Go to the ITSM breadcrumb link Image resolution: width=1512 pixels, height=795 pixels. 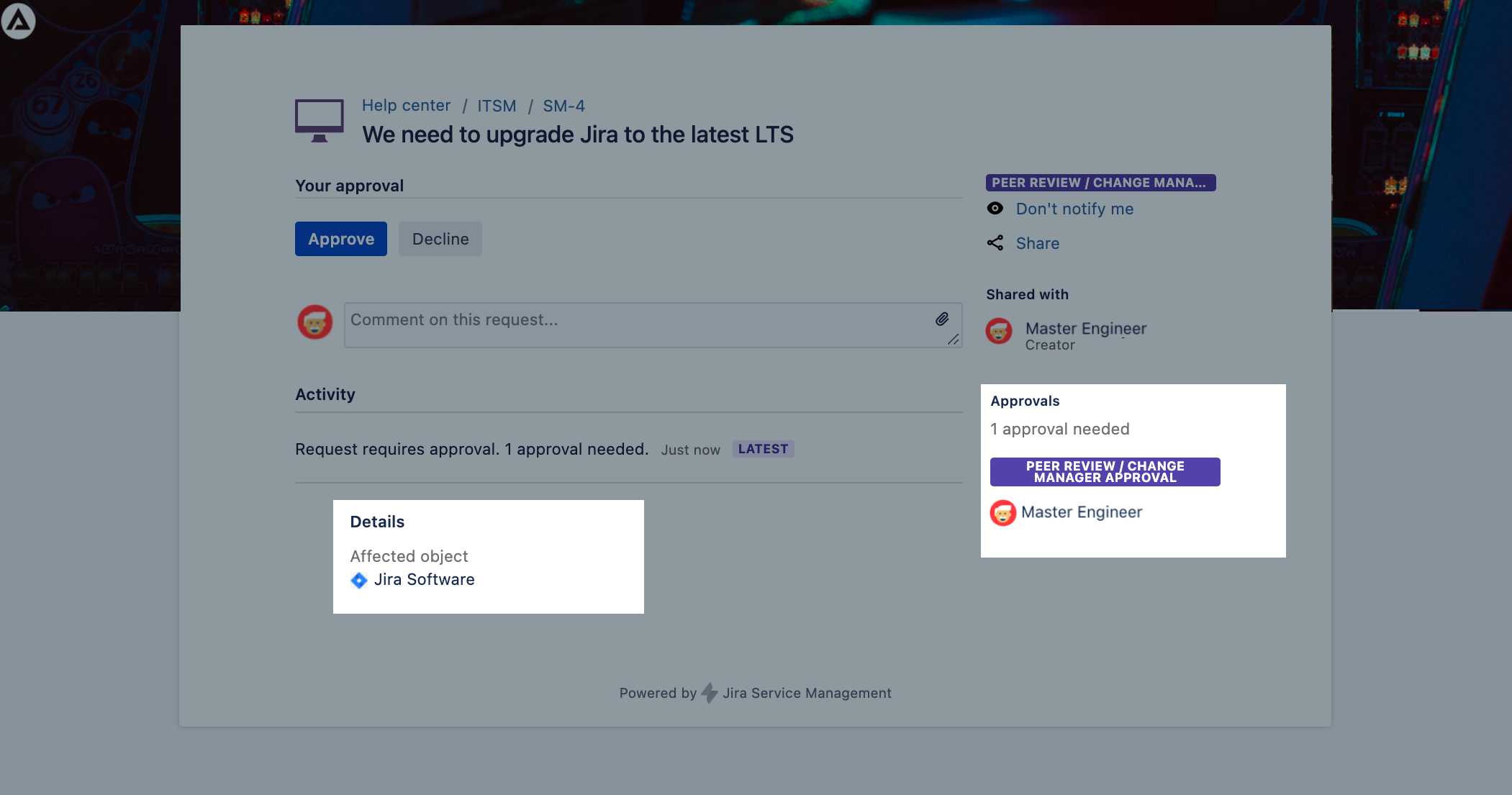(x=497, y=106)
